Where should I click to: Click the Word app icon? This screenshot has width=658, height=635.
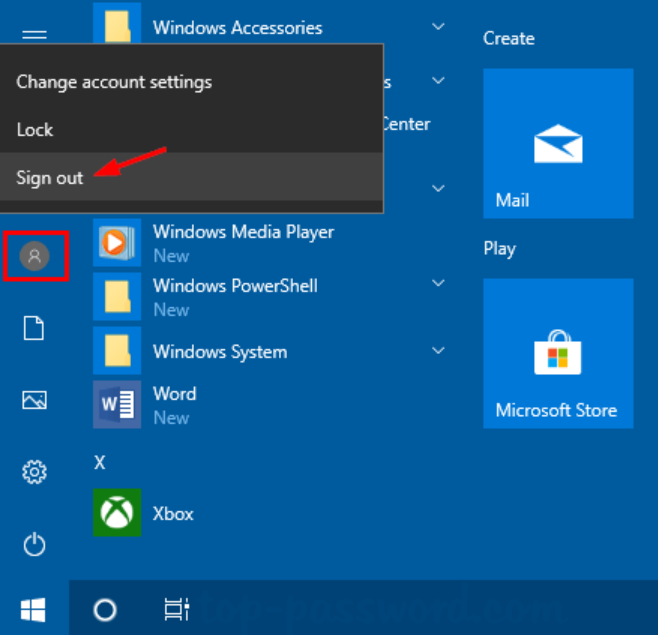(117, 404)
